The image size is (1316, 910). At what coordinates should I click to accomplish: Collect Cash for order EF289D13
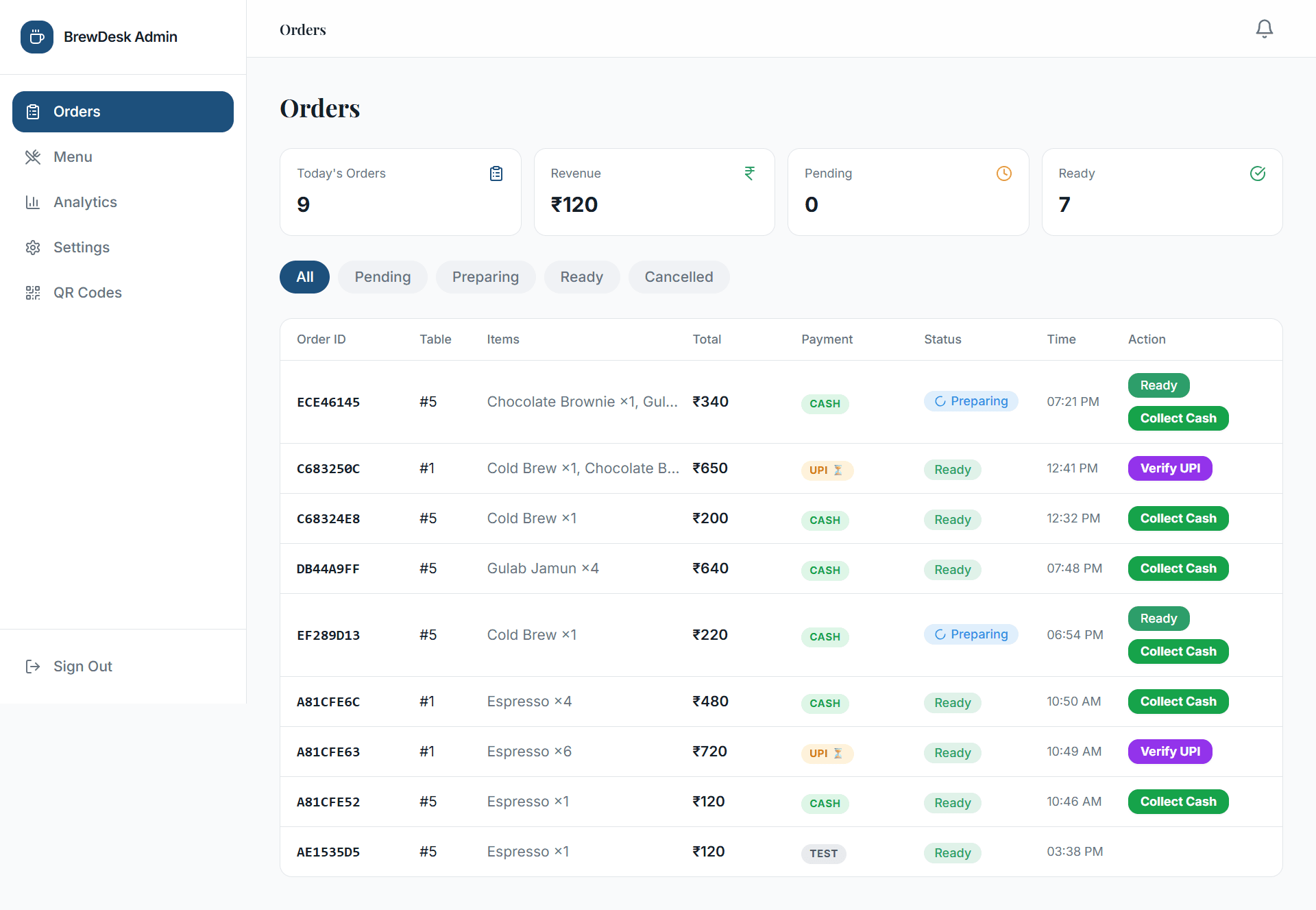1178,651
